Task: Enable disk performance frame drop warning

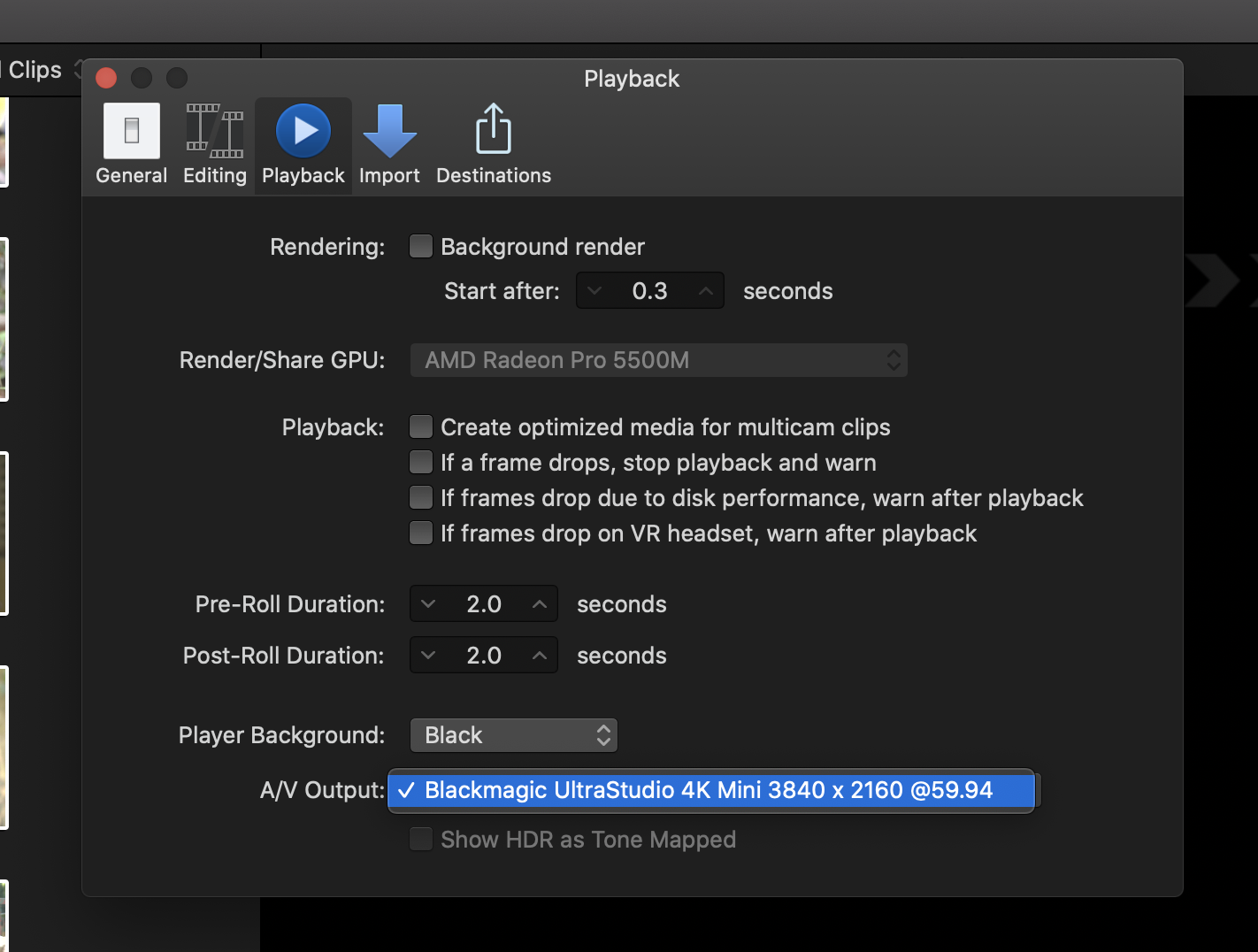Action: pos(421,498)
